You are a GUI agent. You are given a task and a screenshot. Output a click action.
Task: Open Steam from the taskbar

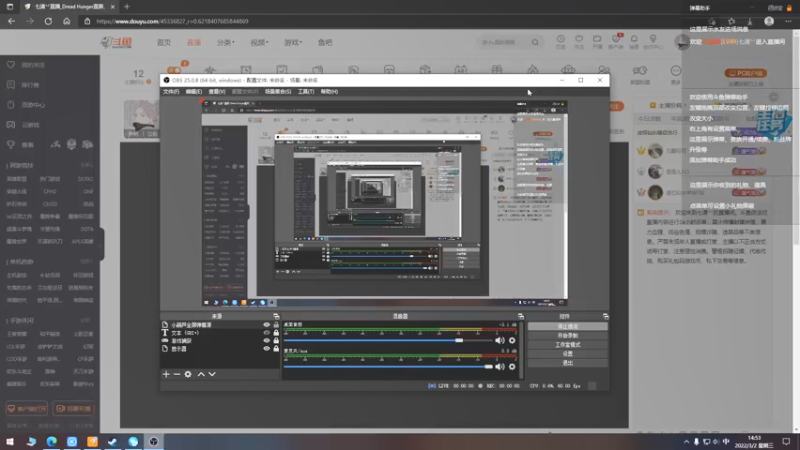[113, 441]
